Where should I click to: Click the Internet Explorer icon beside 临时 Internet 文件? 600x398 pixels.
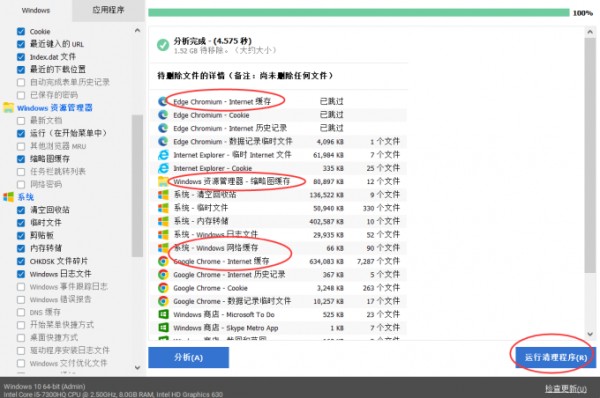(163, 155)
